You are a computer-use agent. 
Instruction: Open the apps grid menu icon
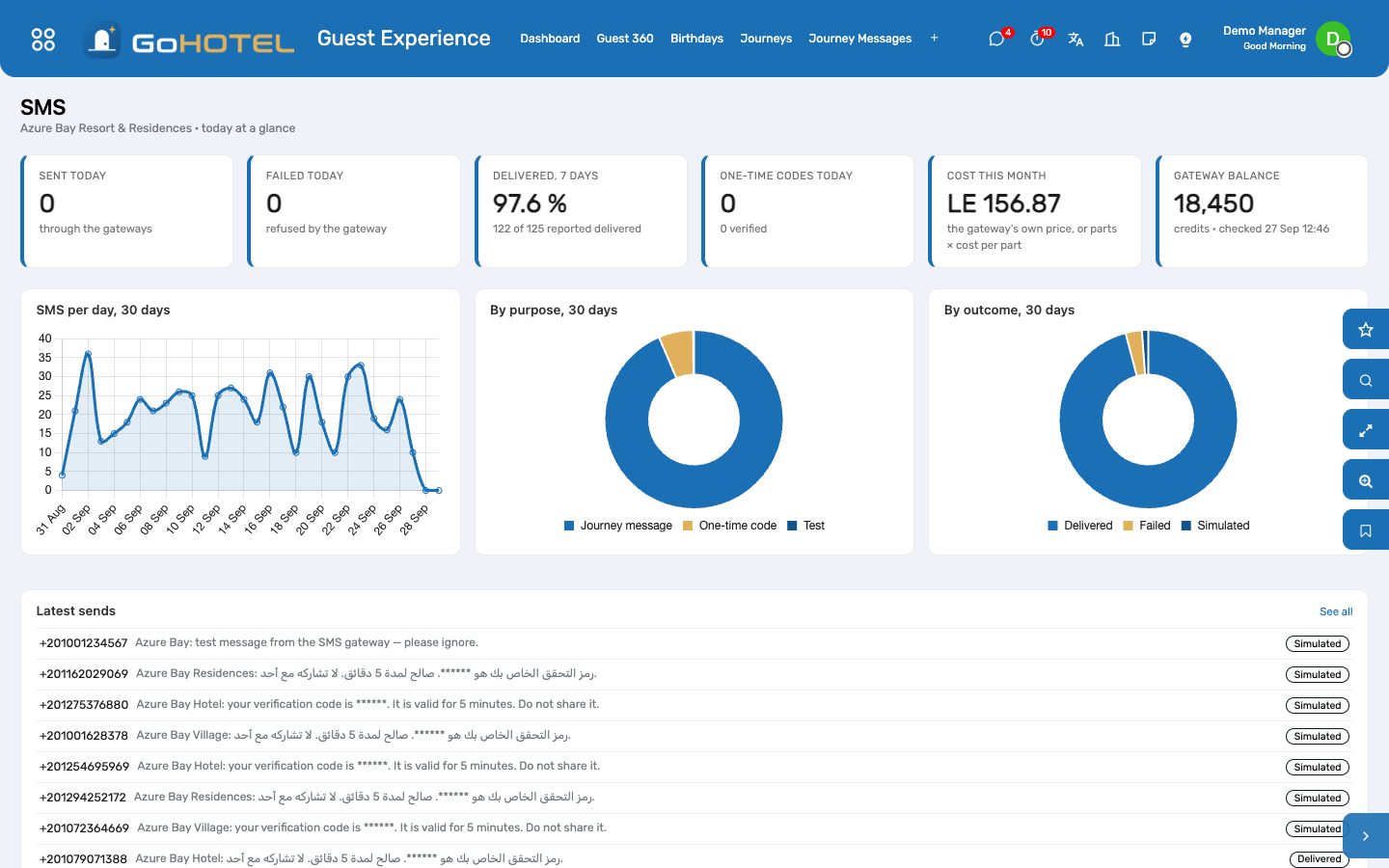43,39
